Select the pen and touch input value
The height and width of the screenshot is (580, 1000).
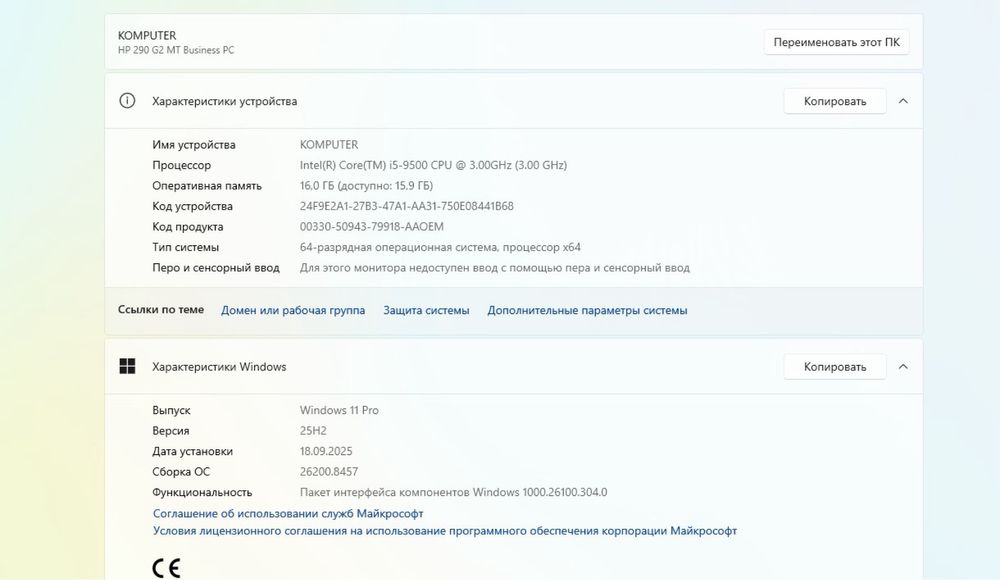pos(495,268)
